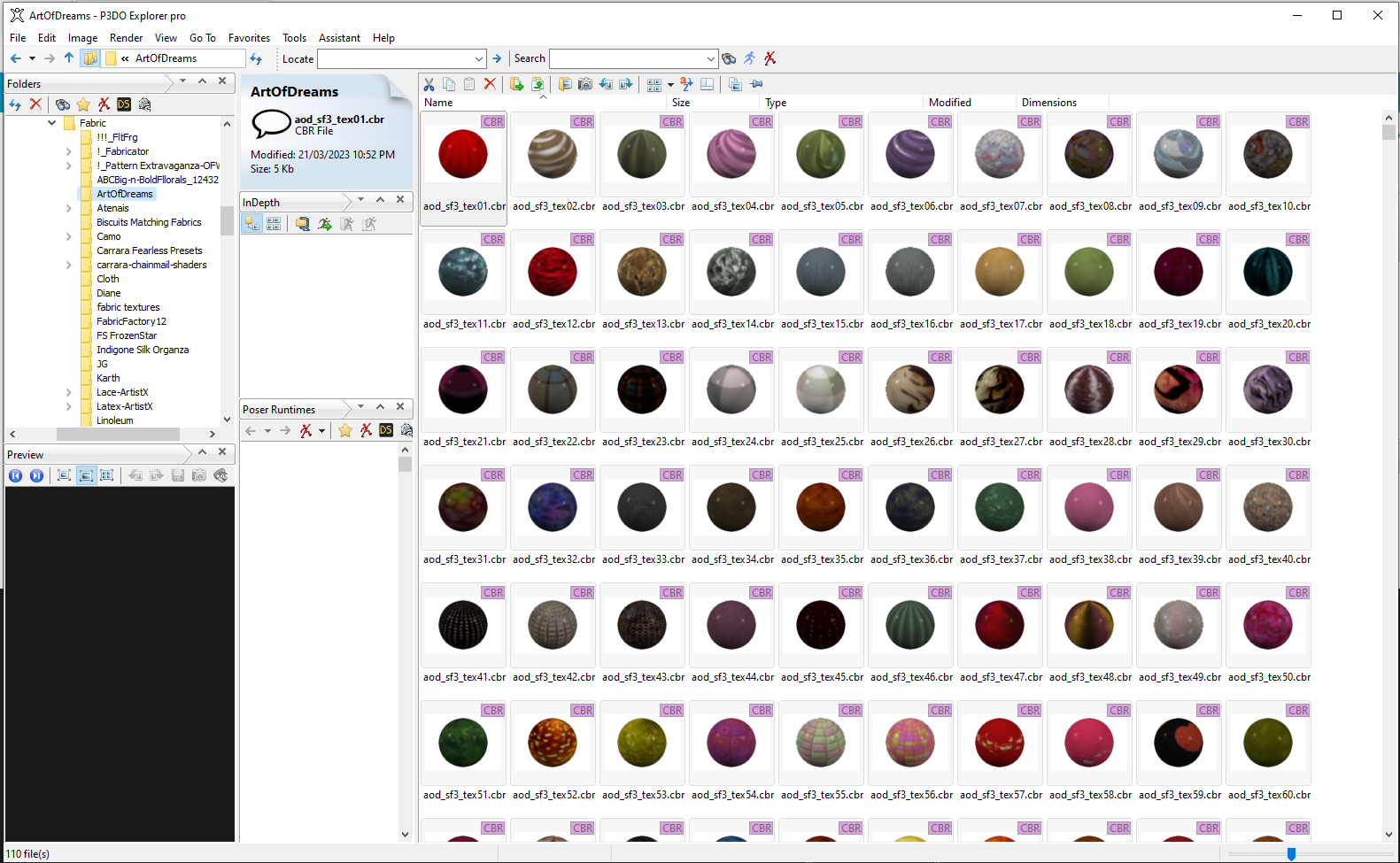Click the vertical scrollbar thumb of the file list
This screenshot has width=1400, height=863.
pos(1388,133)
